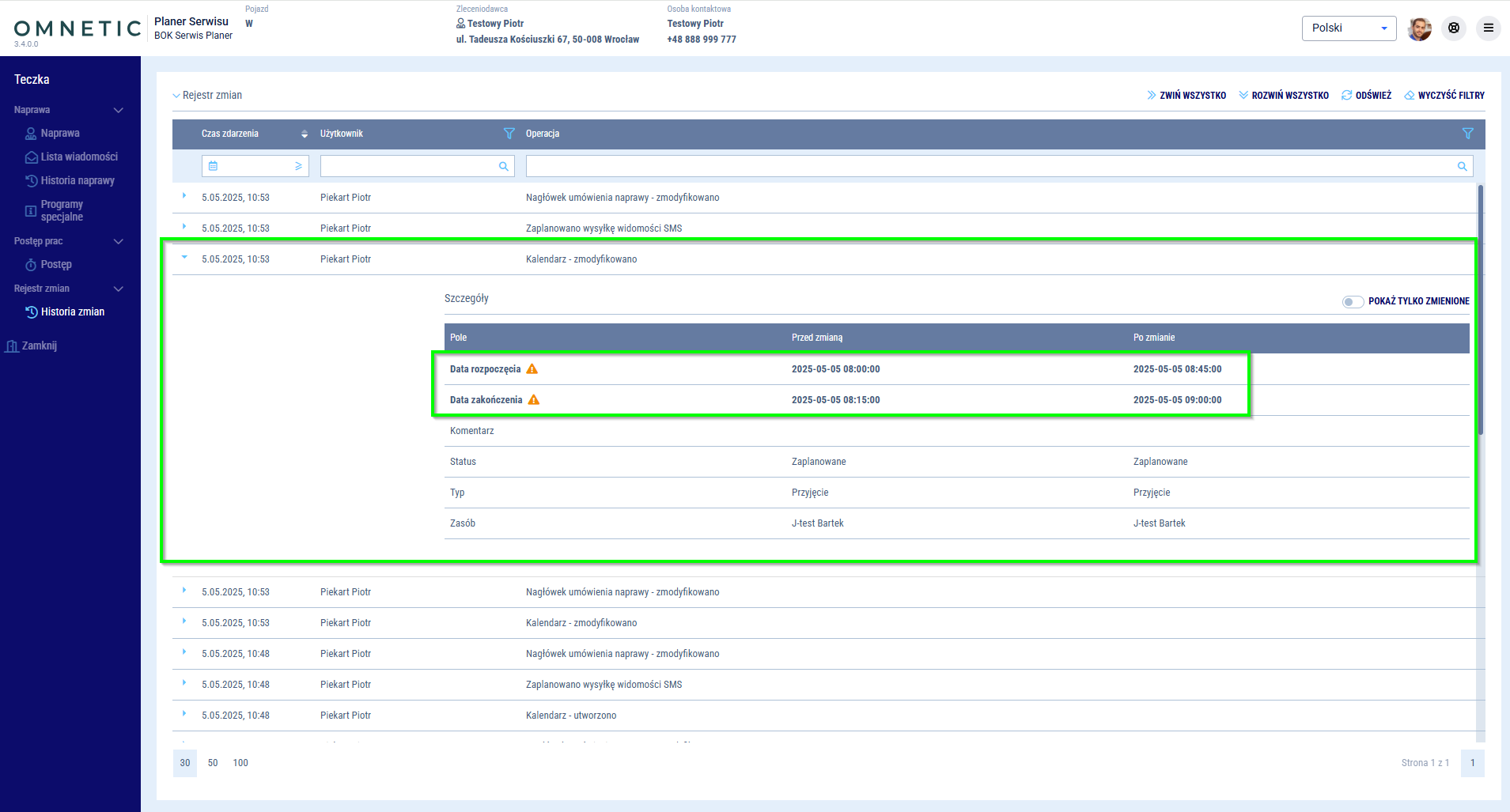Click the circular help icon in header
The image size is (1510, 812).
coord(1454,28)
